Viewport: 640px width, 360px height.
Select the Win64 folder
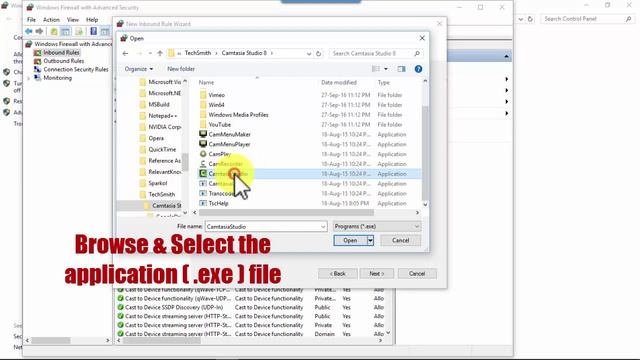click(x=216, y=105)
